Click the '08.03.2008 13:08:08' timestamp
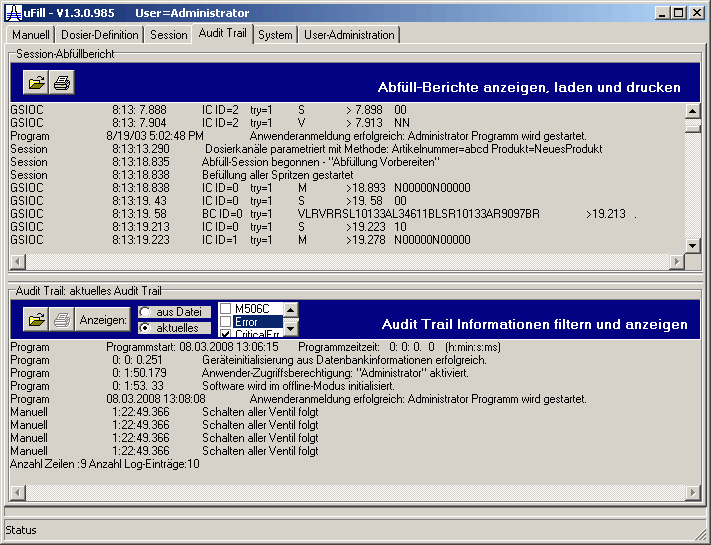711x545 pixels. (x=156, y=399)
